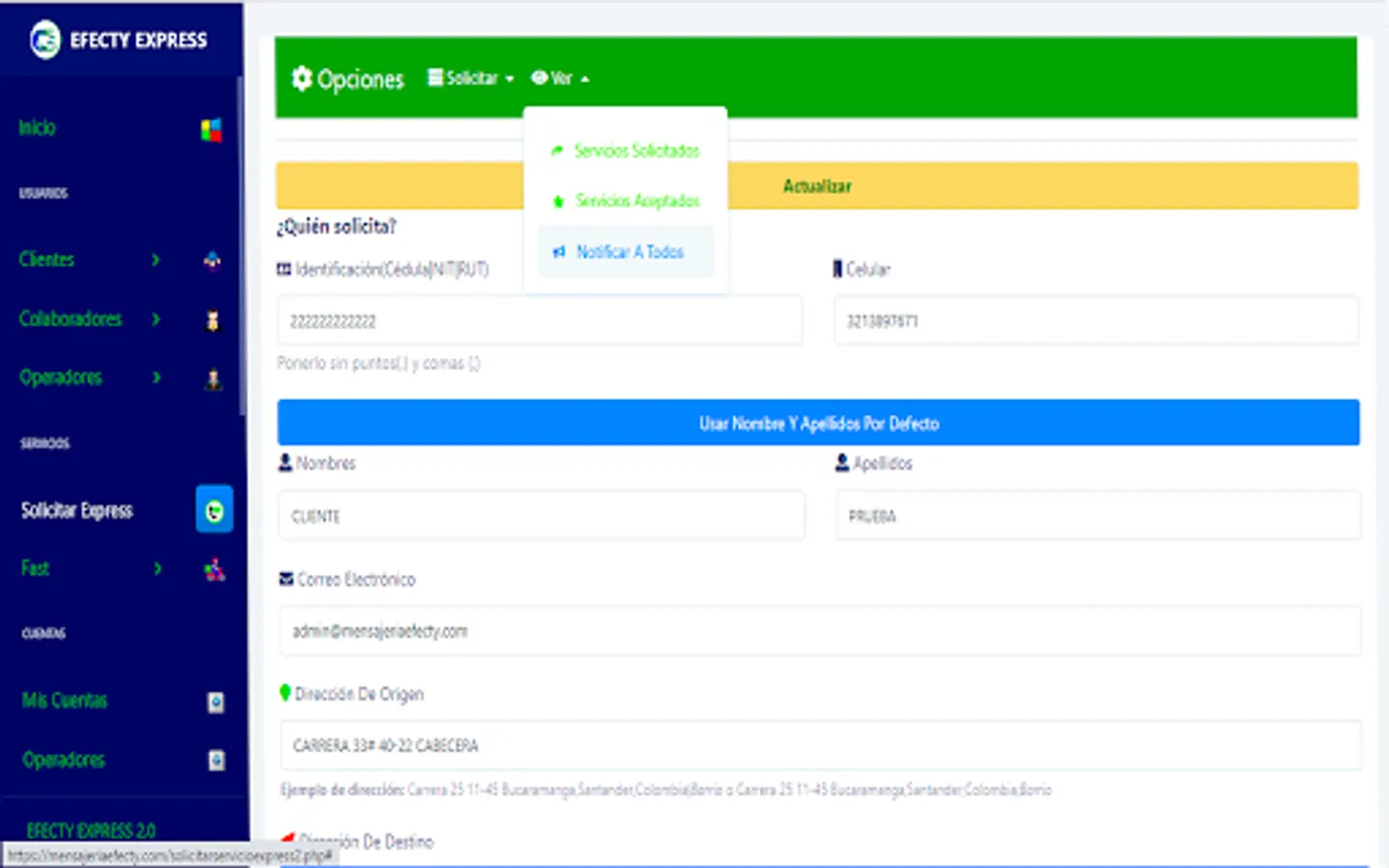Click the Efecty Express logo icon
The image size is (1389, 868).
pyautogui.click(x=44, y=40)
